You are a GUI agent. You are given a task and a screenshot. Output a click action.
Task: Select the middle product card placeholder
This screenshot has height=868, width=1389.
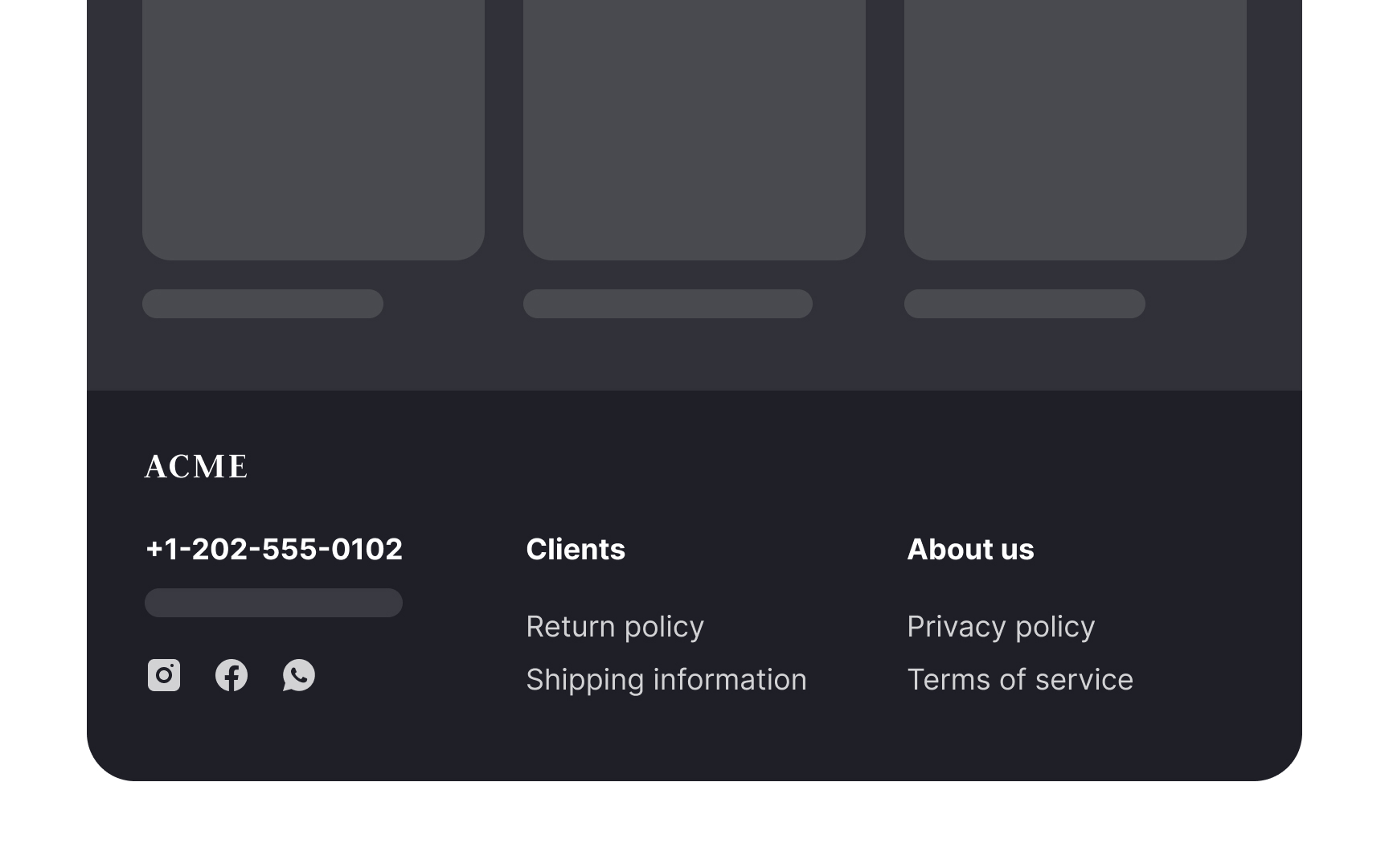tap(694, 129)
